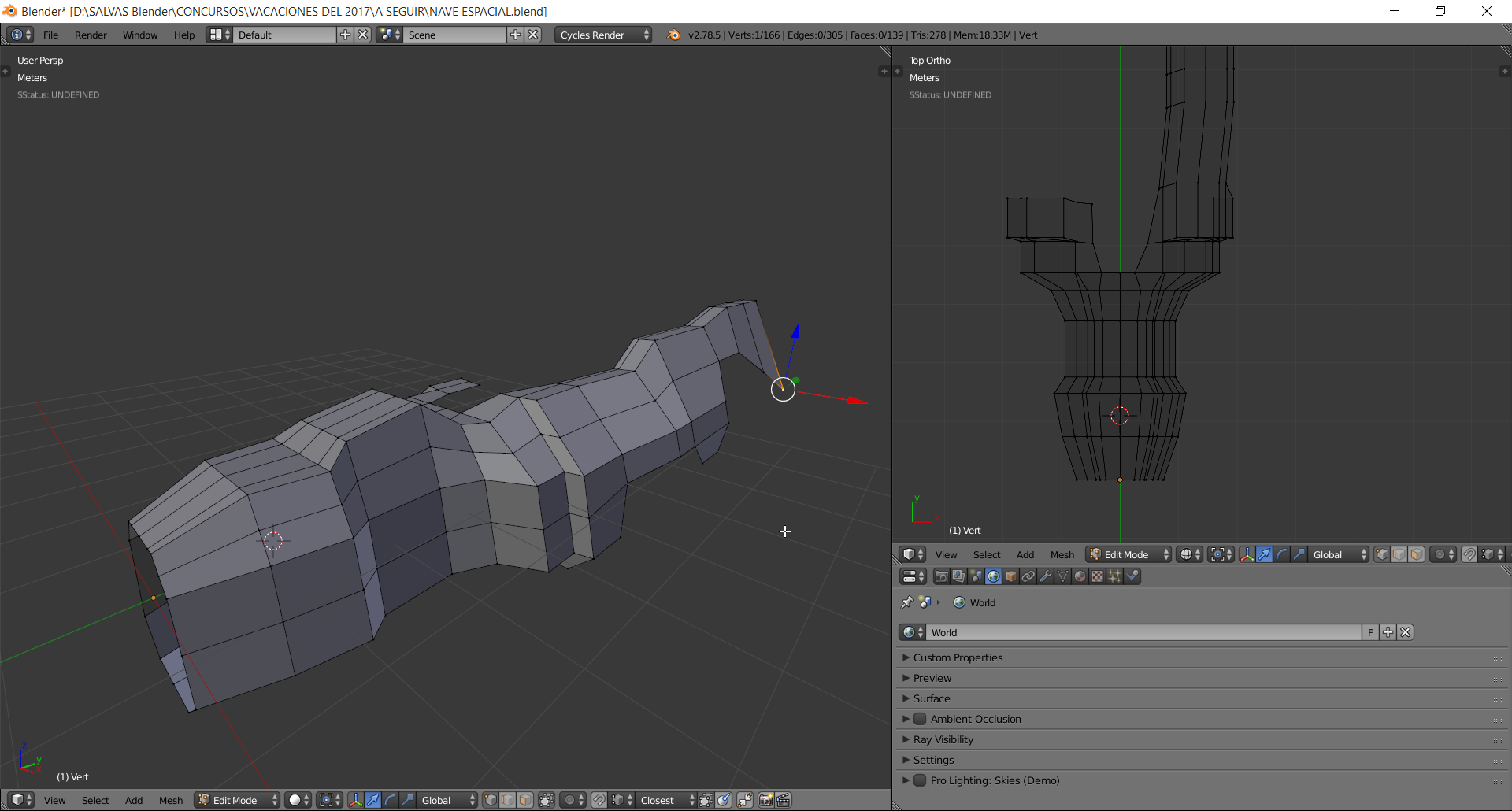Click the Scene name field

(x=455, y=35)
